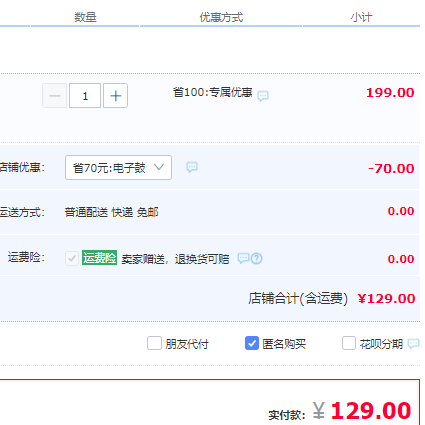Open the 省70元:电子鼓 store discount dropdown

(118, 167)
